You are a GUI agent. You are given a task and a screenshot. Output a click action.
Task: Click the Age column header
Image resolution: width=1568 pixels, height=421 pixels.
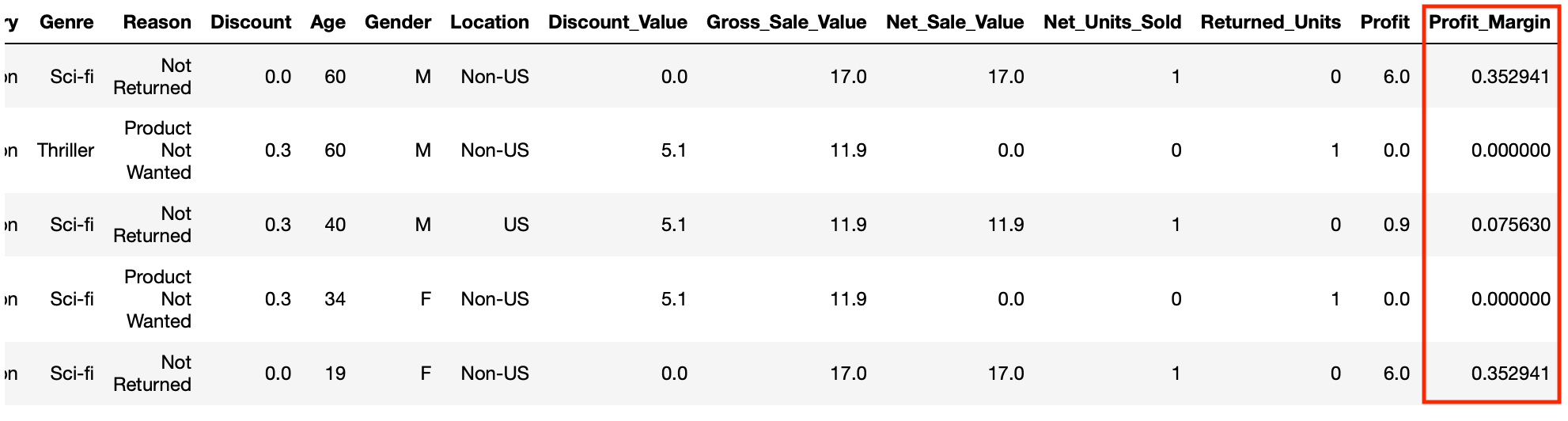point(328,22)
